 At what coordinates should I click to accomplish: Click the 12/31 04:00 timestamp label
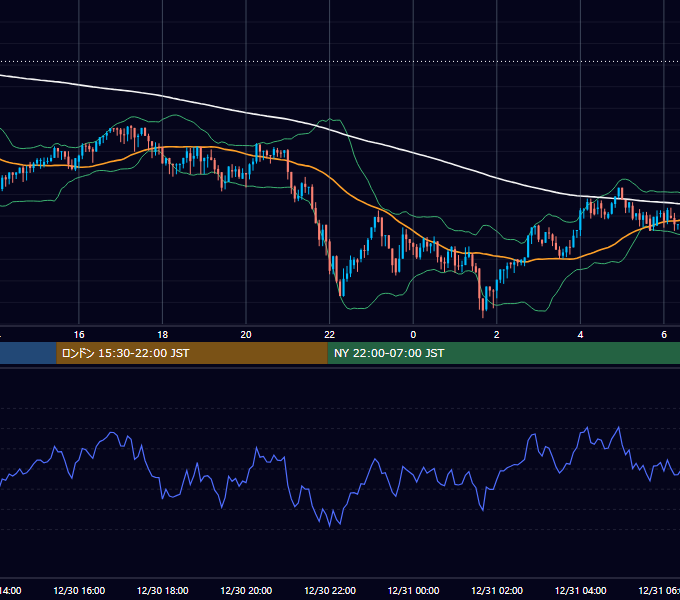580,591
